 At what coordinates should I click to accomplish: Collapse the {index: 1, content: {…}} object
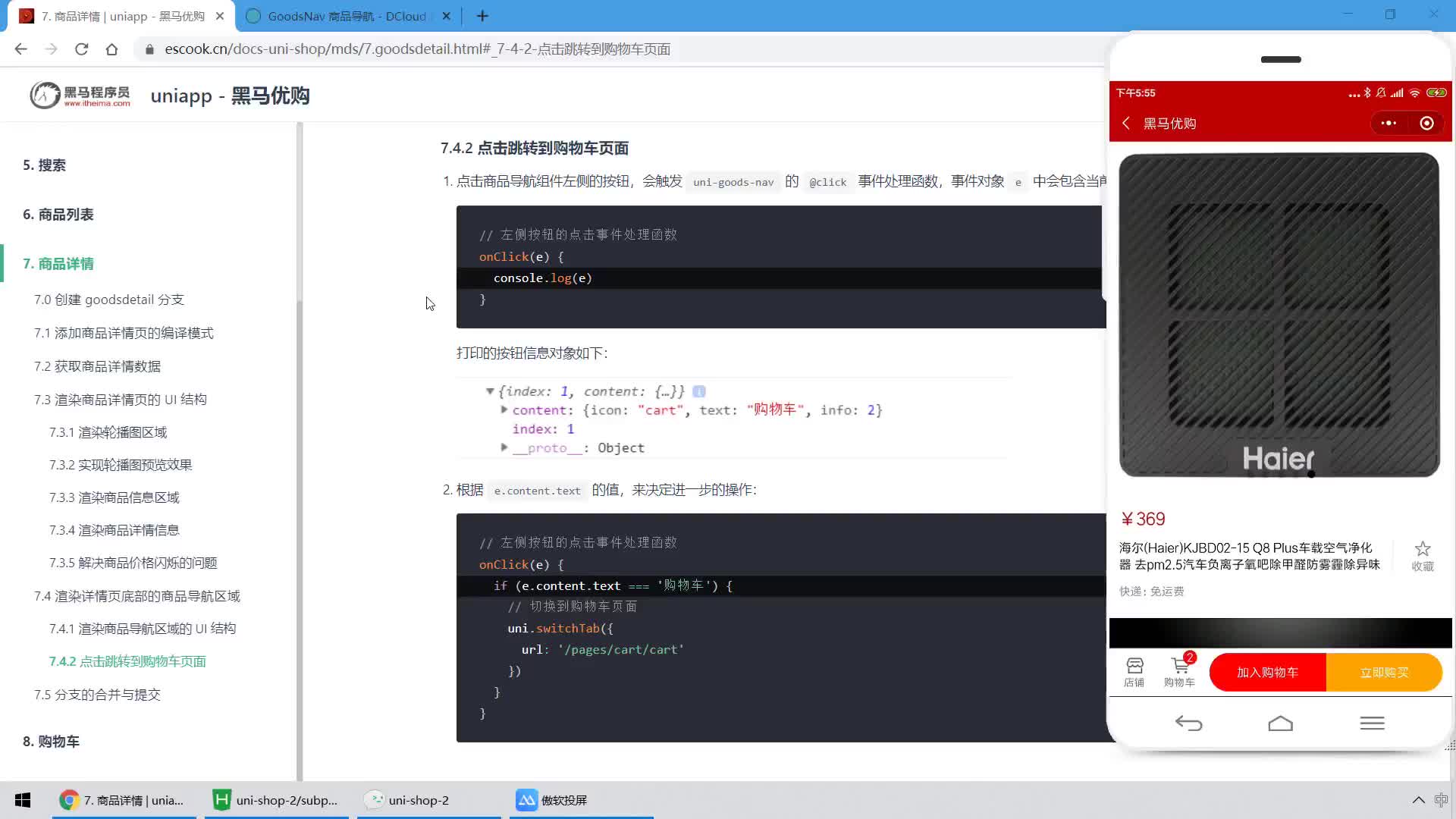[x=490, y=391]
